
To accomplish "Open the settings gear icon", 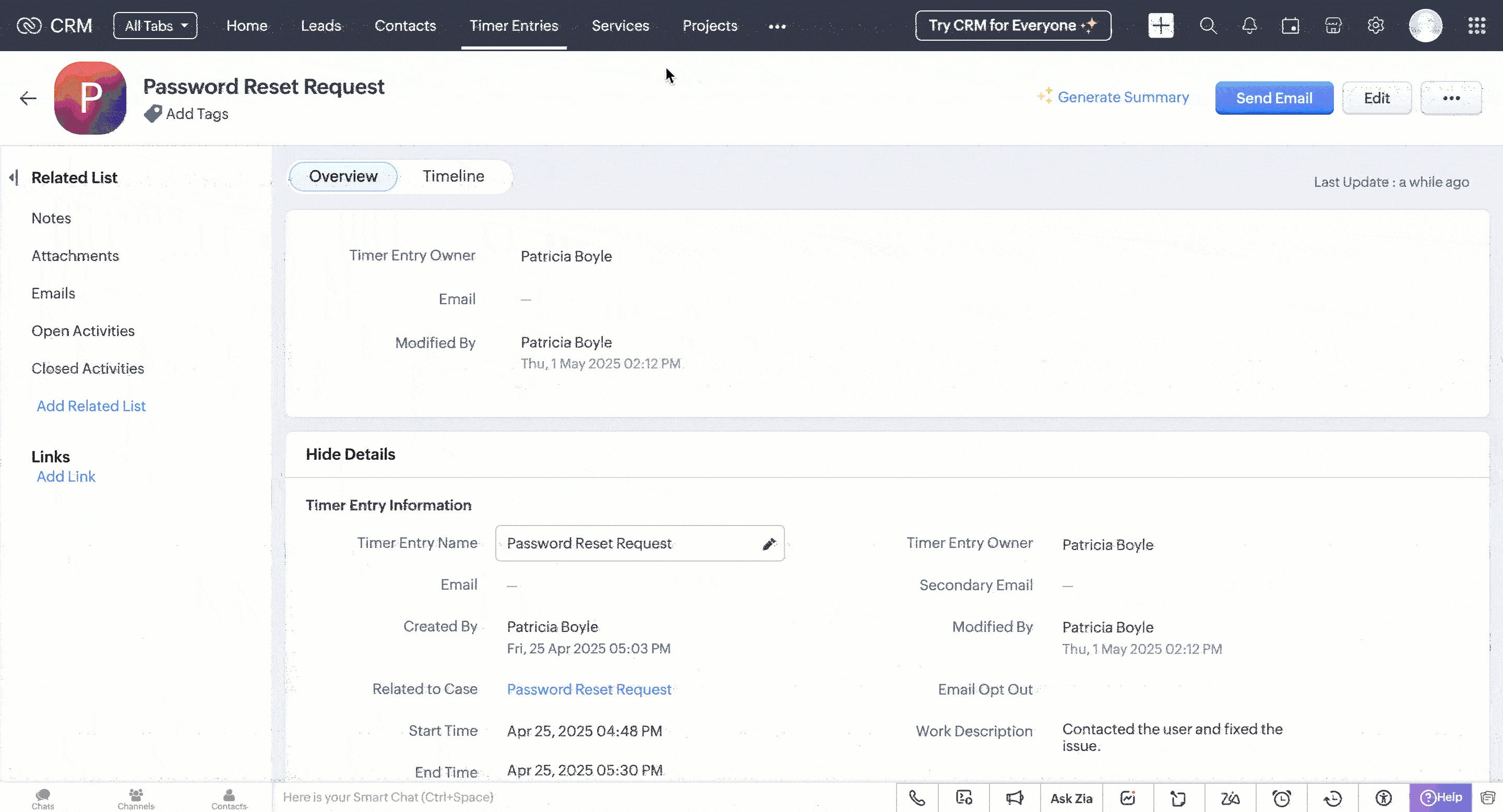I will click(x=1375, y=26).
